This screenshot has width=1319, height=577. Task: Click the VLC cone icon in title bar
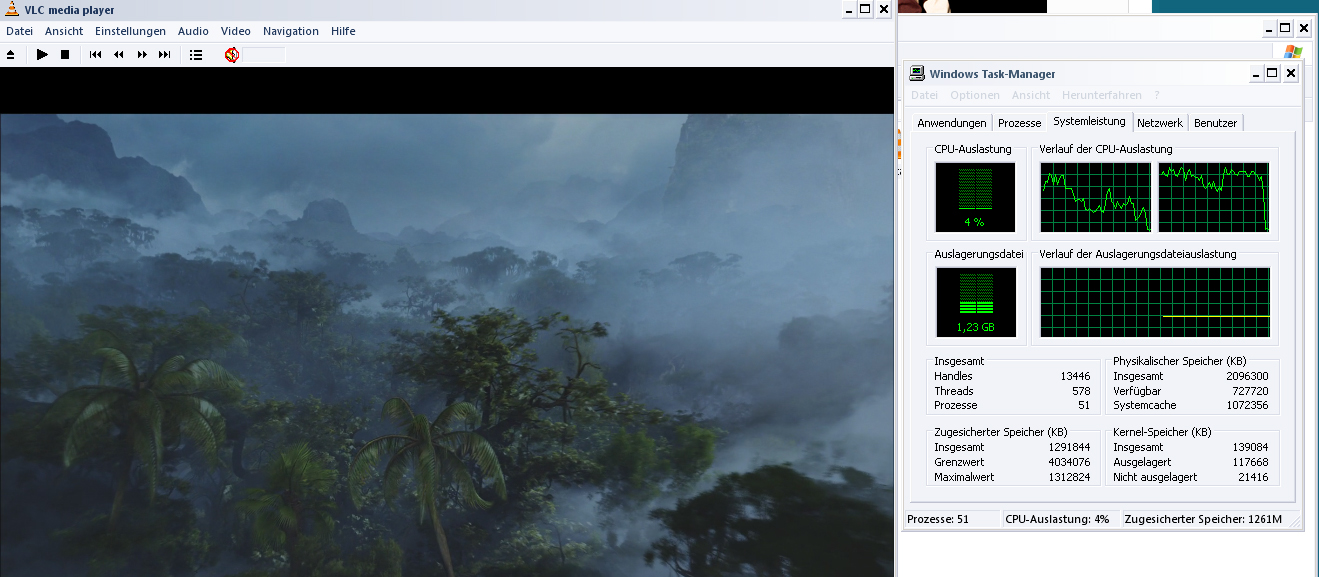pyautogui.click(x=12, y=9)
